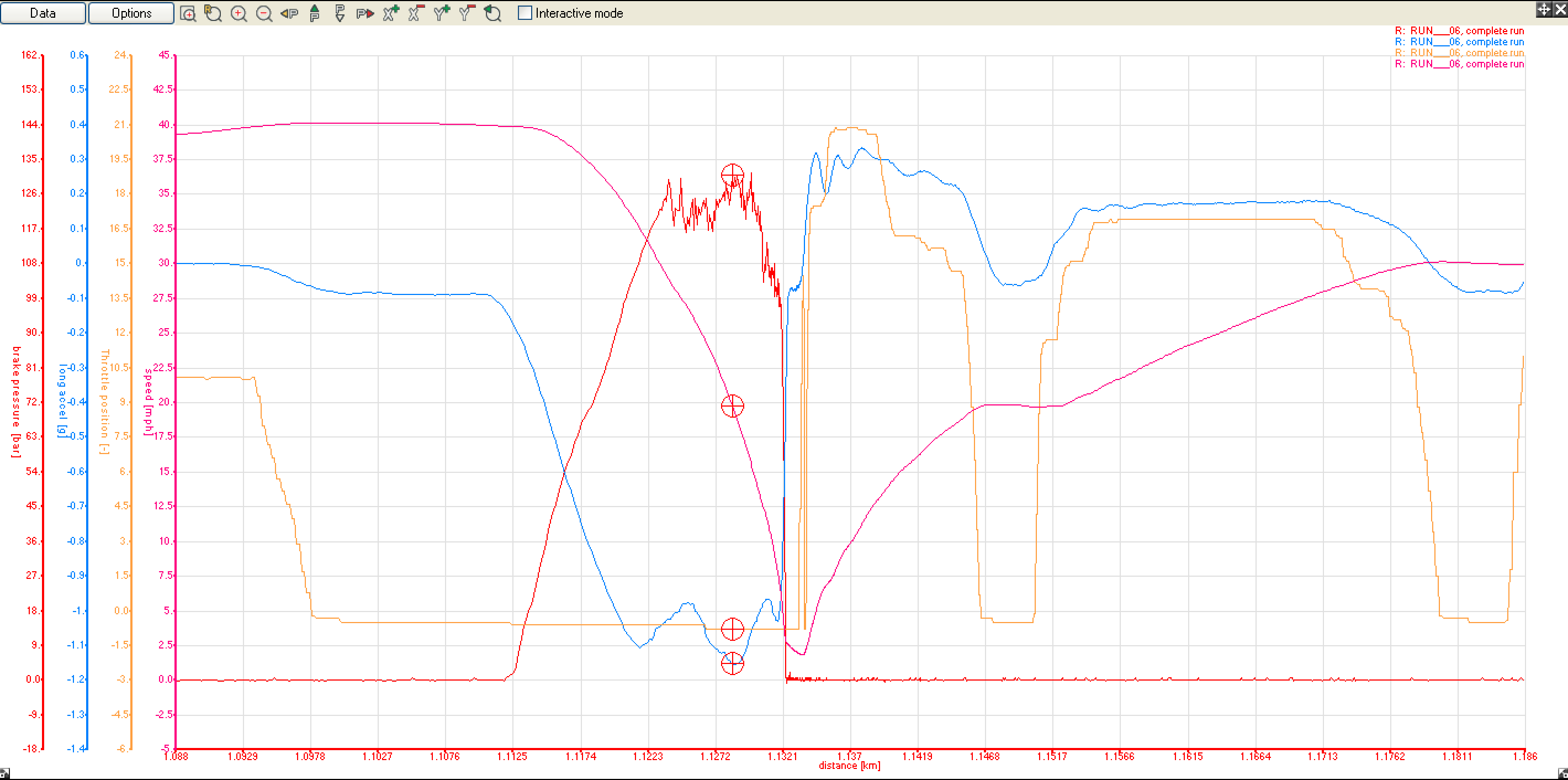1568x780 pixels.
Task: Pan plot down with arrow P icon
Action: 340,13
